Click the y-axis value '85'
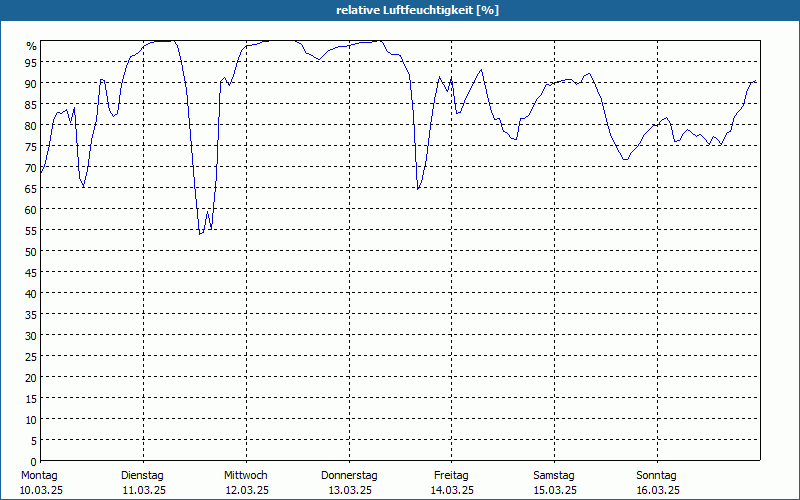The width and height of the screenshot is (800, 500). [x=31, y=105]
